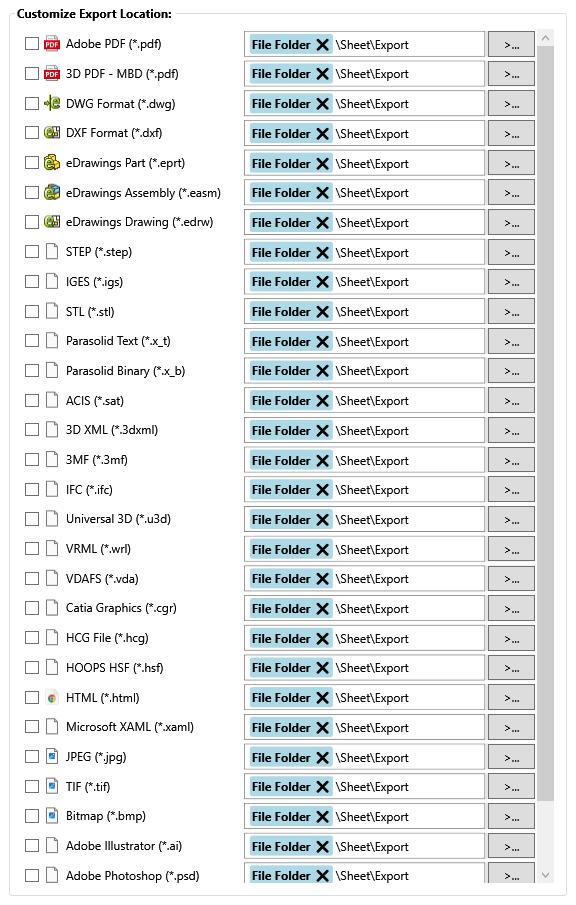Select the VDAFS (*.vda) label
Image resolution: width=576 pixels, height=905 pixels.
[x=102, y=578]
